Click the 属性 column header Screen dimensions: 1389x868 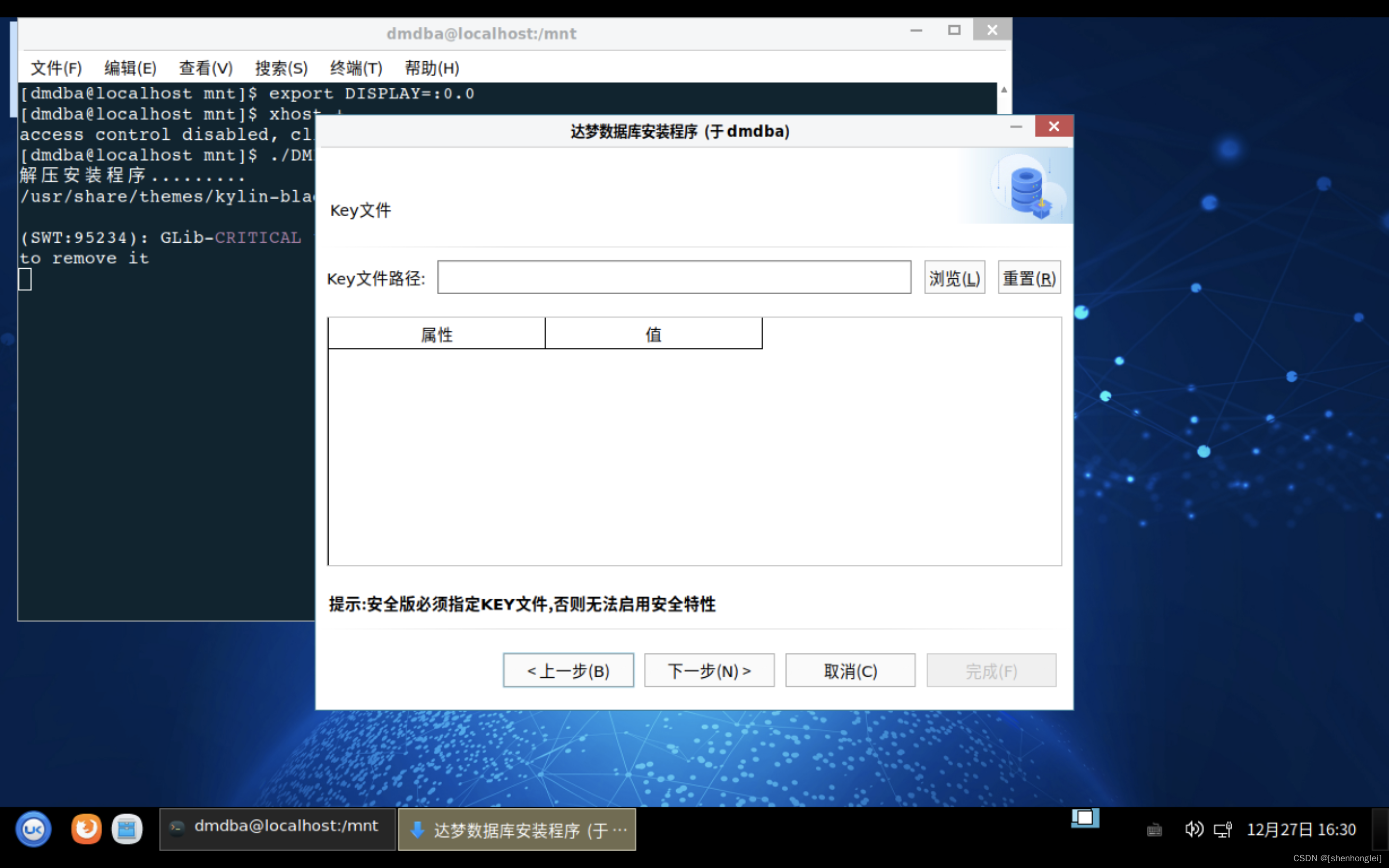[x=436, y=334]
